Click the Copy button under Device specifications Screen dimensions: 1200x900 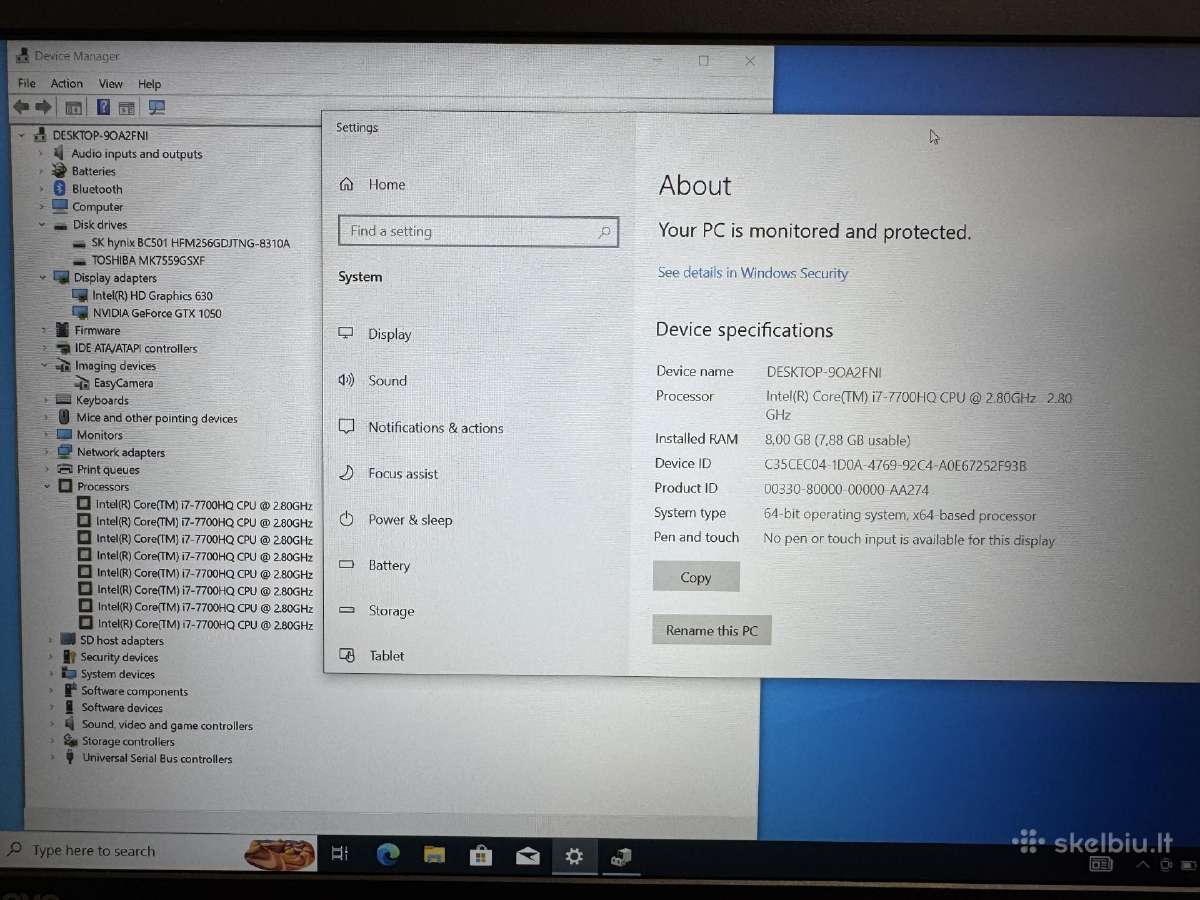(696, 577)
